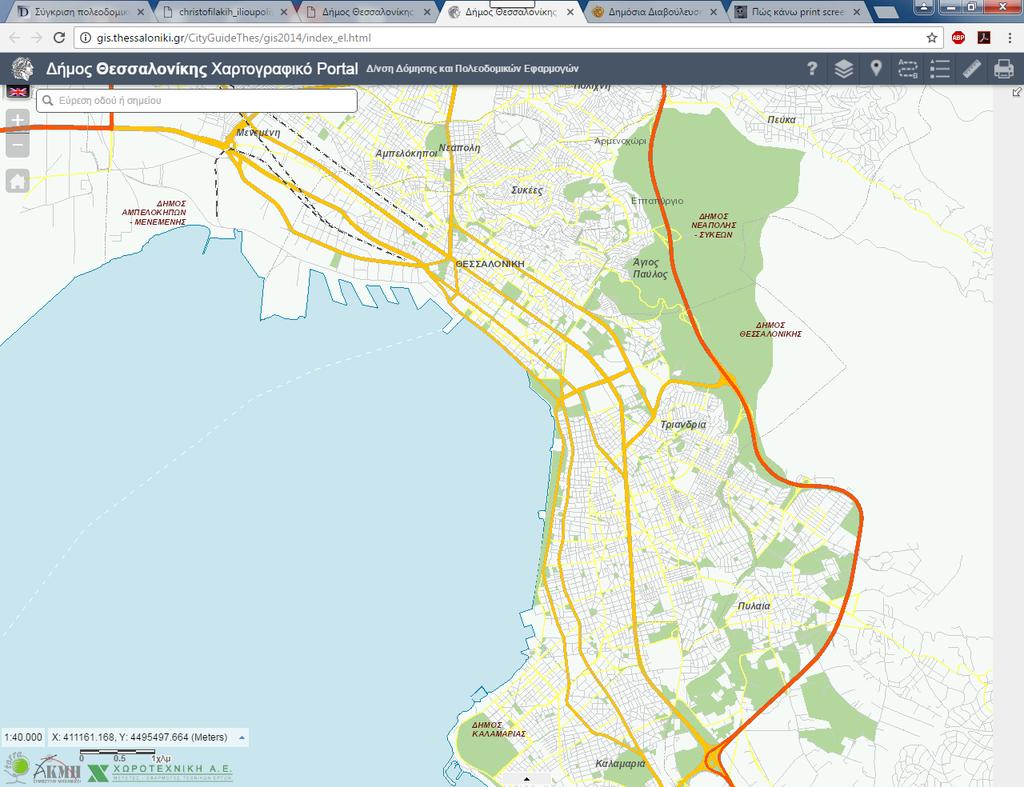Expand the bottom panel arrow handle
The image size is (1024, 787).
526,779
